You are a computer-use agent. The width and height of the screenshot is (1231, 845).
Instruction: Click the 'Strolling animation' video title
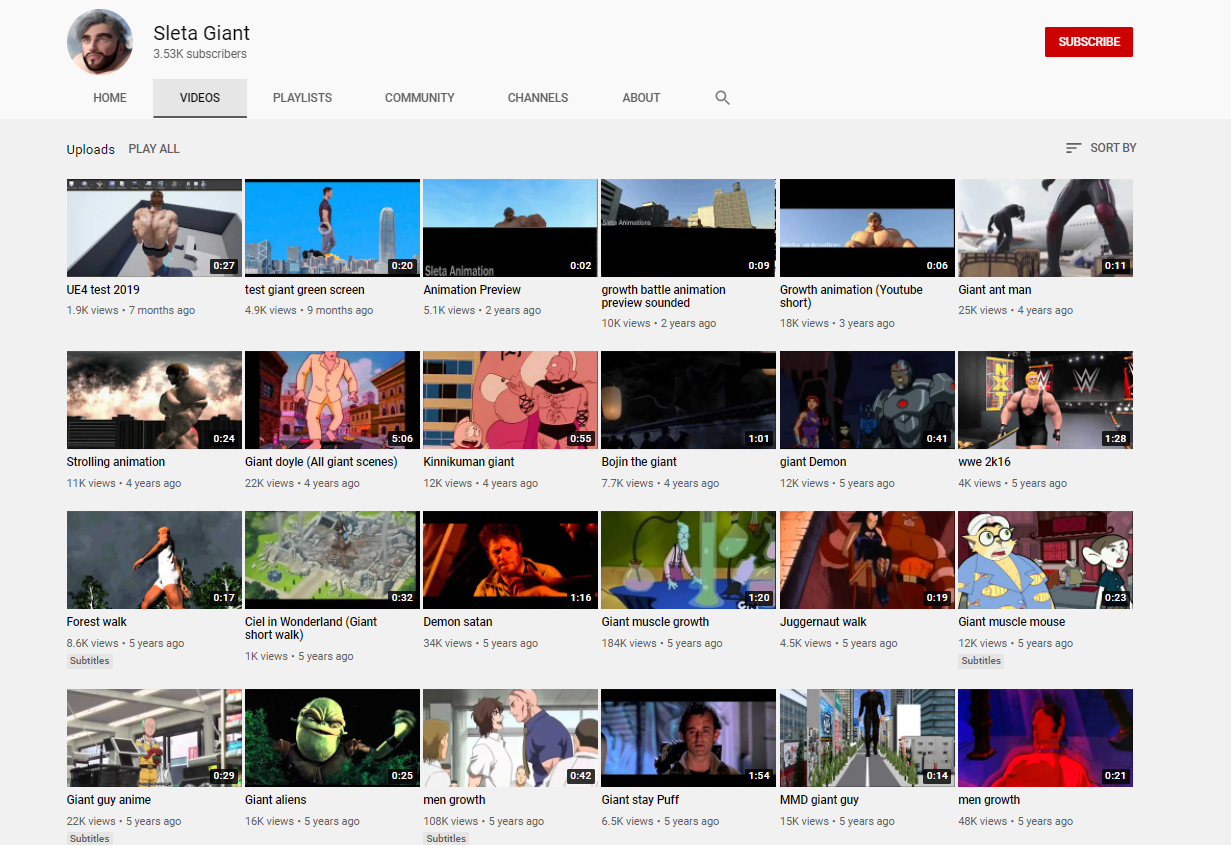(x=116, y=462)
